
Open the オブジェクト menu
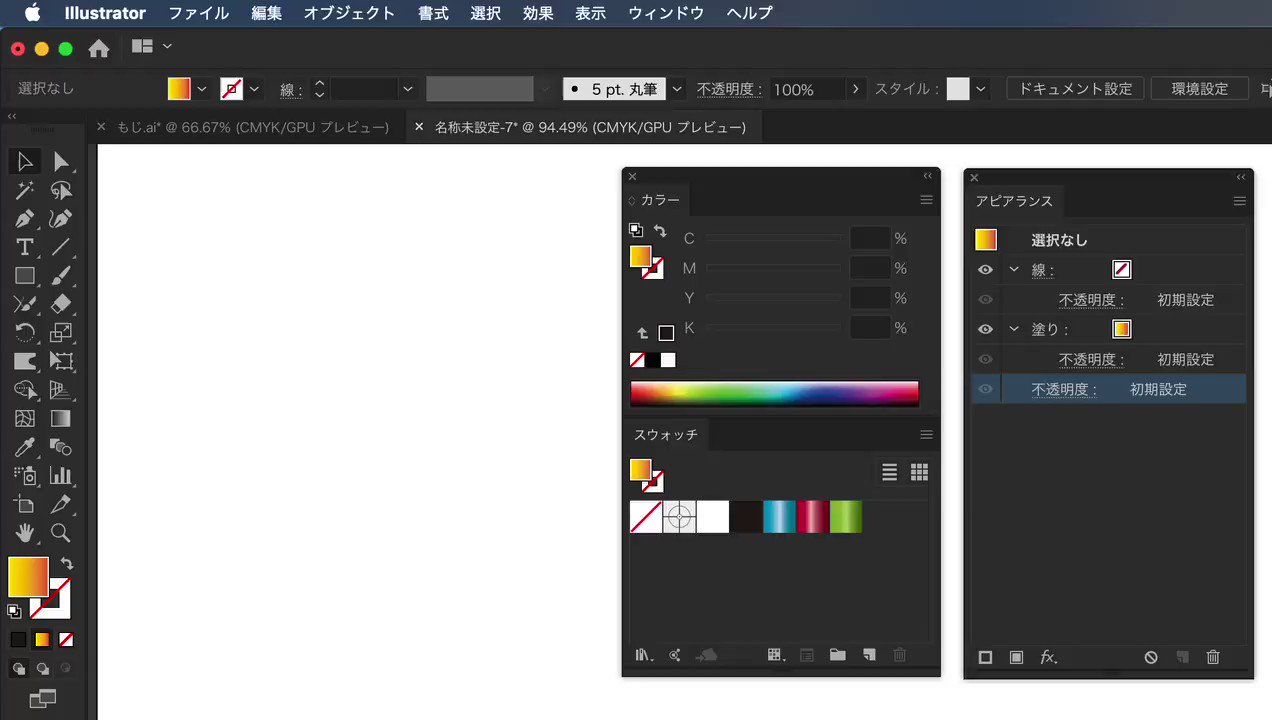tap(350, 13)
